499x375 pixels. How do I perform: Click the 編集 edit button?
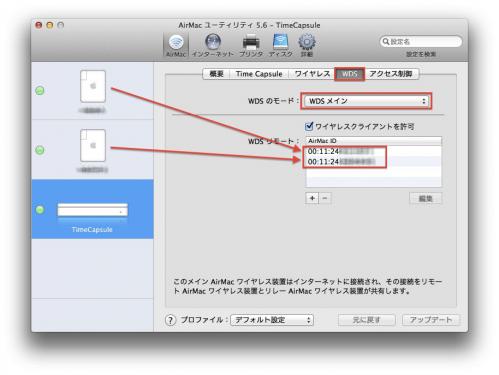[425, 199]
